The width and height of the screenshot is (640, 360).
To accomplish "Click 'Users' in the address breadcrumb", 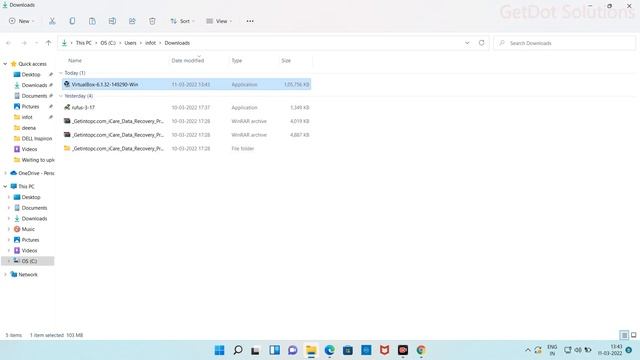I will click(130, 43).
